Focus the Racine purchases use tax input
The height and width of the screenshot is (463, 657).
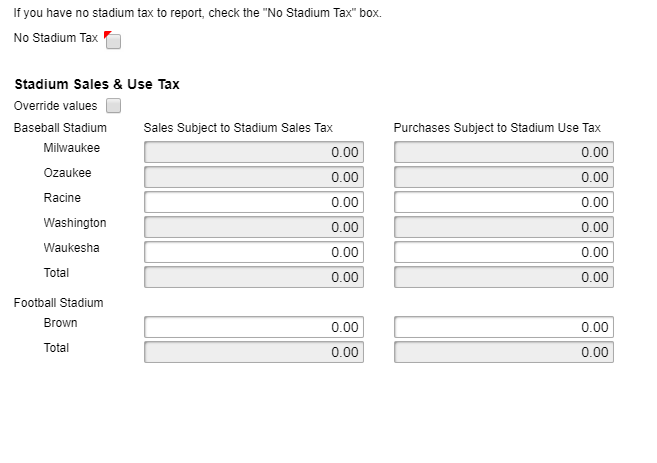point(503,202)
